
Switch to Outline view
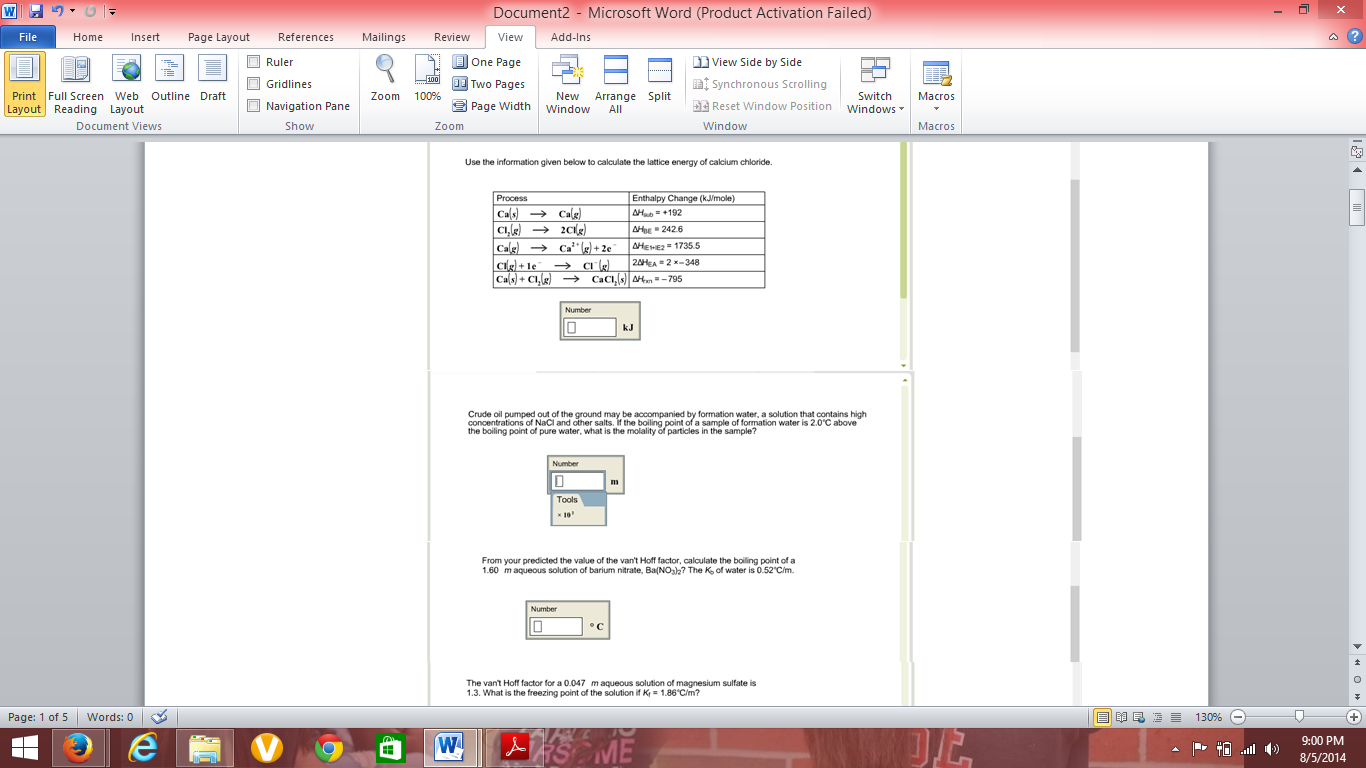pyautogui.click(x=170, y=80)
